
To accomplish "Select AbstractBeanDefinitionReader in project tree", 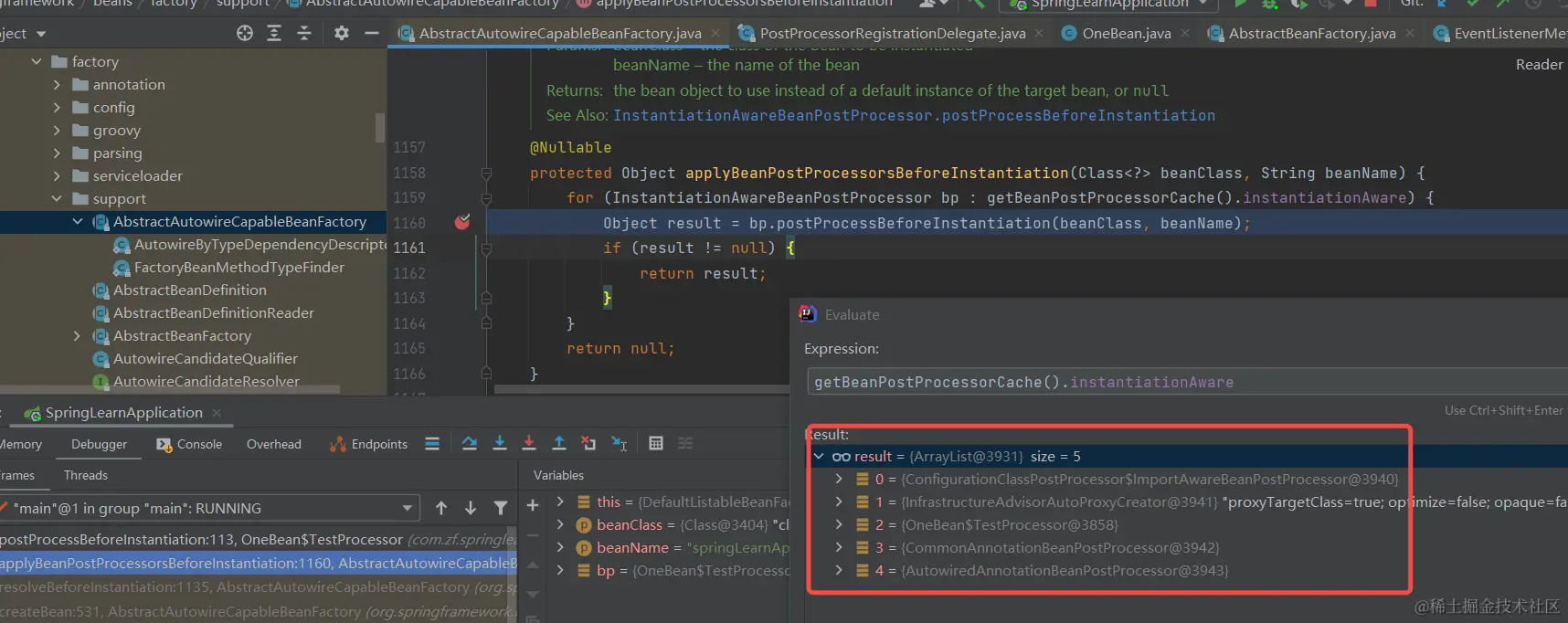I will pyautogui.click(x=213, y=312).
